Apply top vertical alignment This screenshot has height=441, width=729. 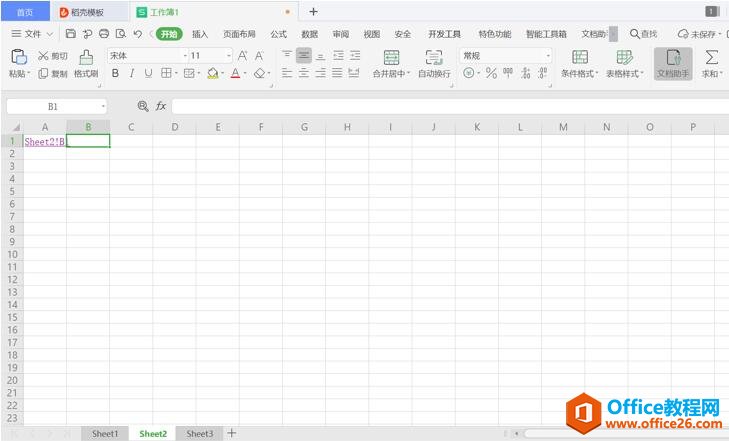point(287,55)
